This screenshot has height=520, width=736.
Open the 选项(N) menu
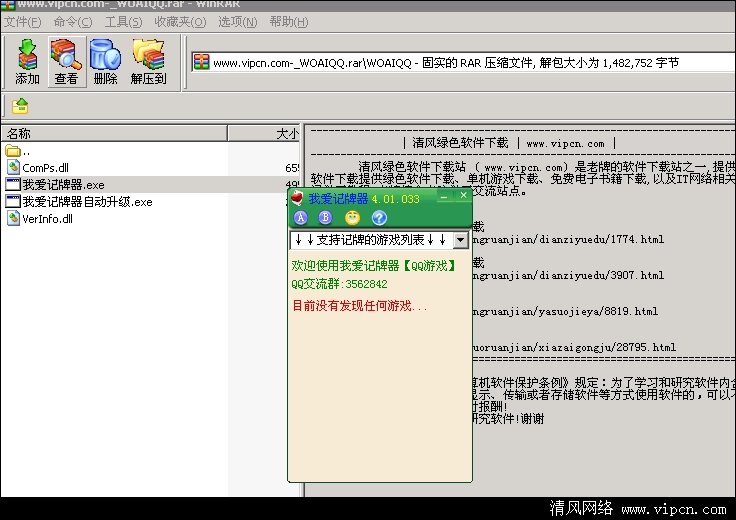click(237, 21)
